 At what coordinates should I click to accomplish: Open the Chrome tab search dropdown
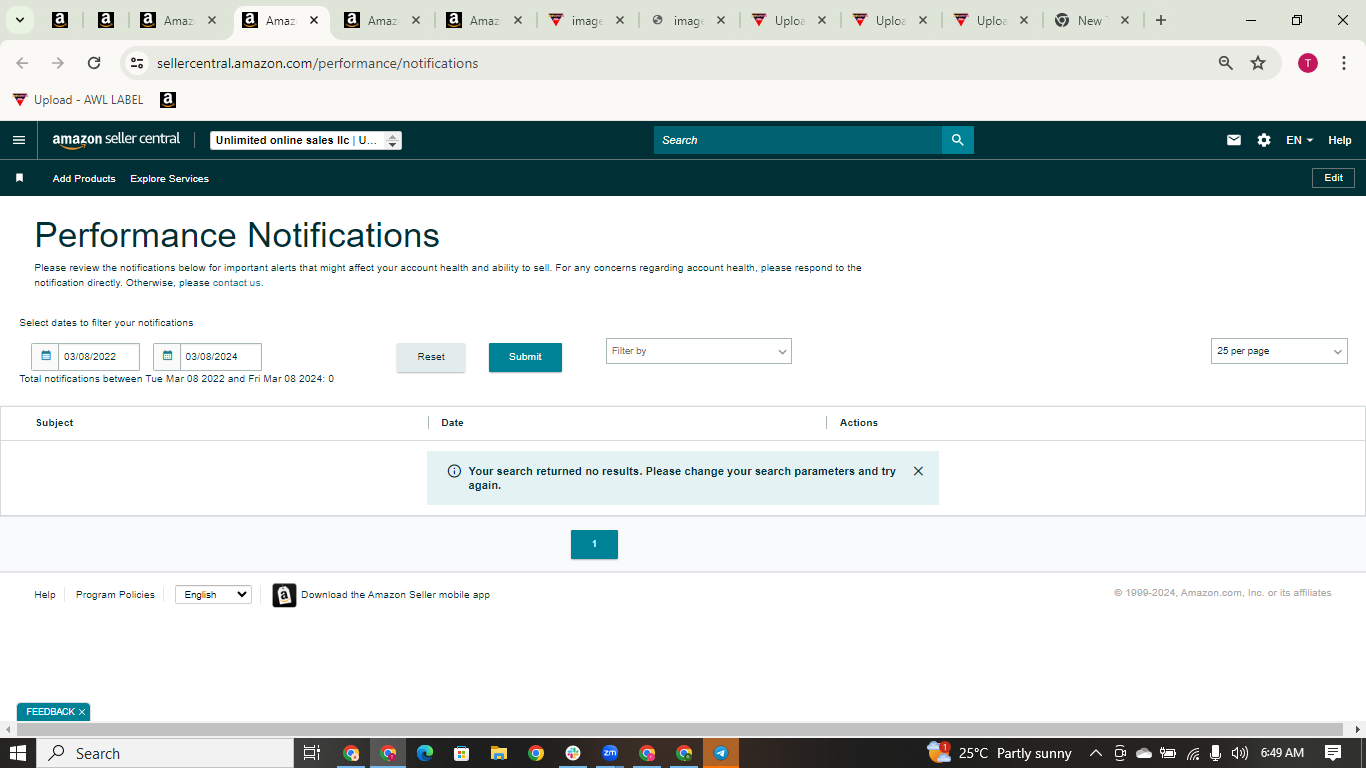[x=19, y=20]
